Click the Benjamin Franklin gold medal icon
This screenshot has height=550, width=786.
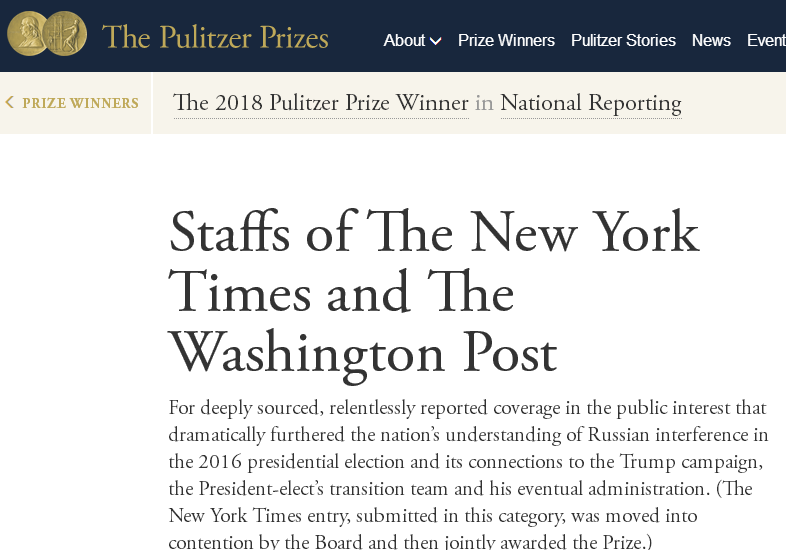point(28,34)
